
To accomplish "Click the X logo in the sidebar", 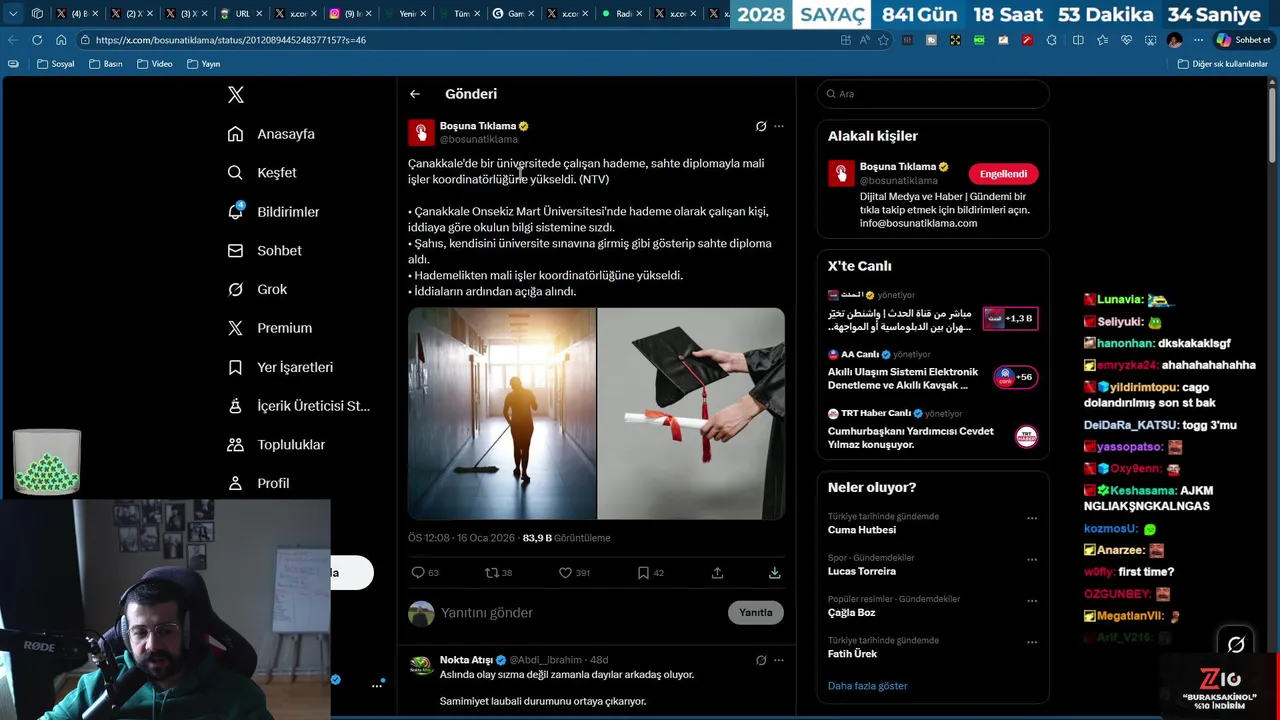I will (236, 95).
